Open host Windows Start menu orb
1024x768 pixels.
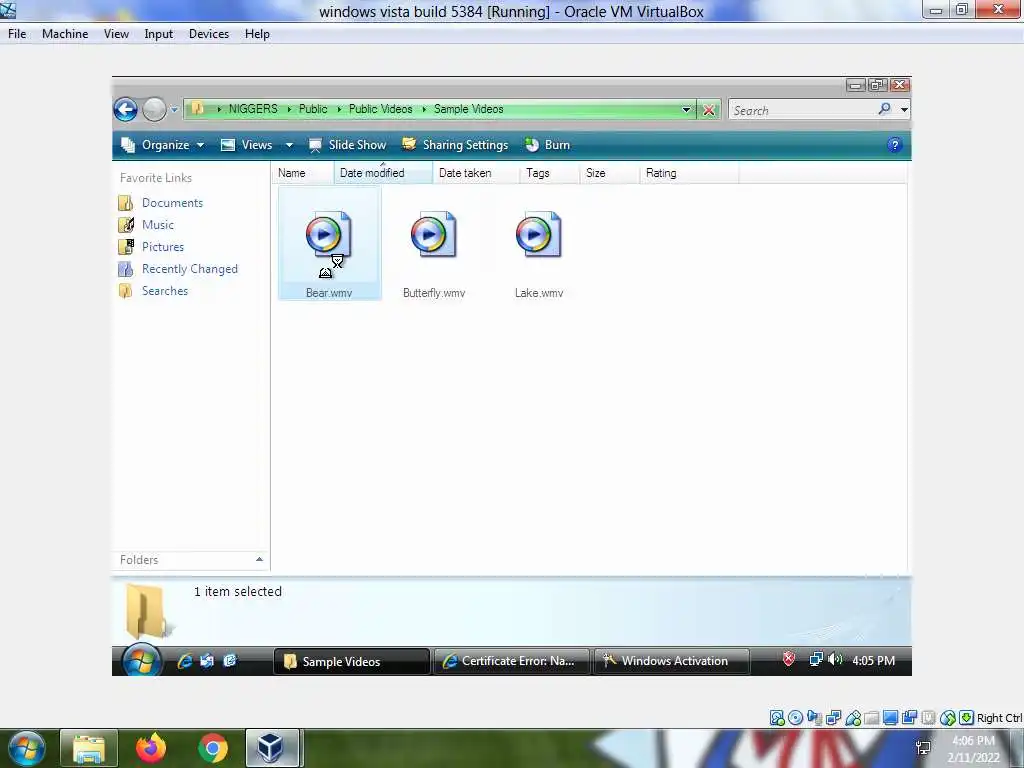click(x=27, y=748)
